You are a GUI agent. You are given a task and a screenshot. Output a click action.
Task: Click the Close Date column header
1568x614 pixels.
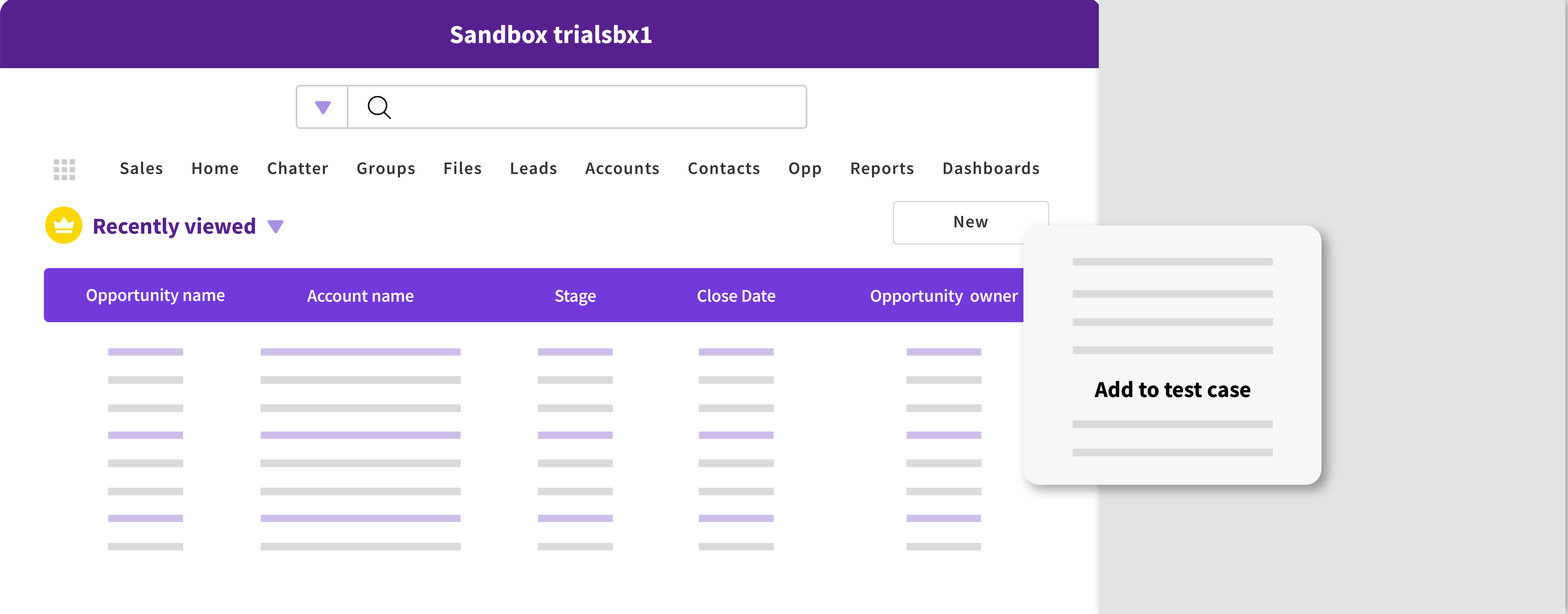click(x=736, y=296)
